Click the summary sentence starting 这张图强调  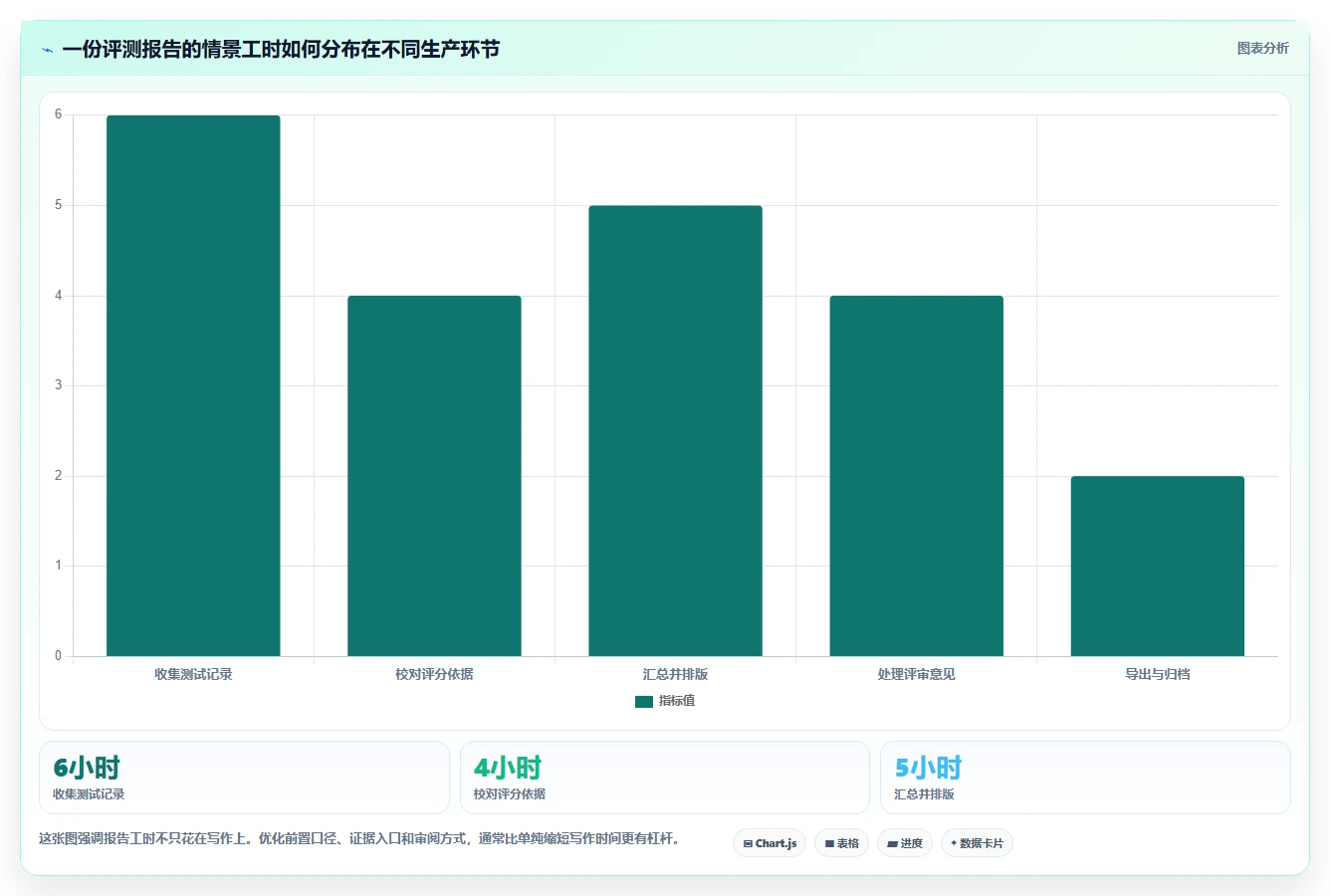pos(361,838)
